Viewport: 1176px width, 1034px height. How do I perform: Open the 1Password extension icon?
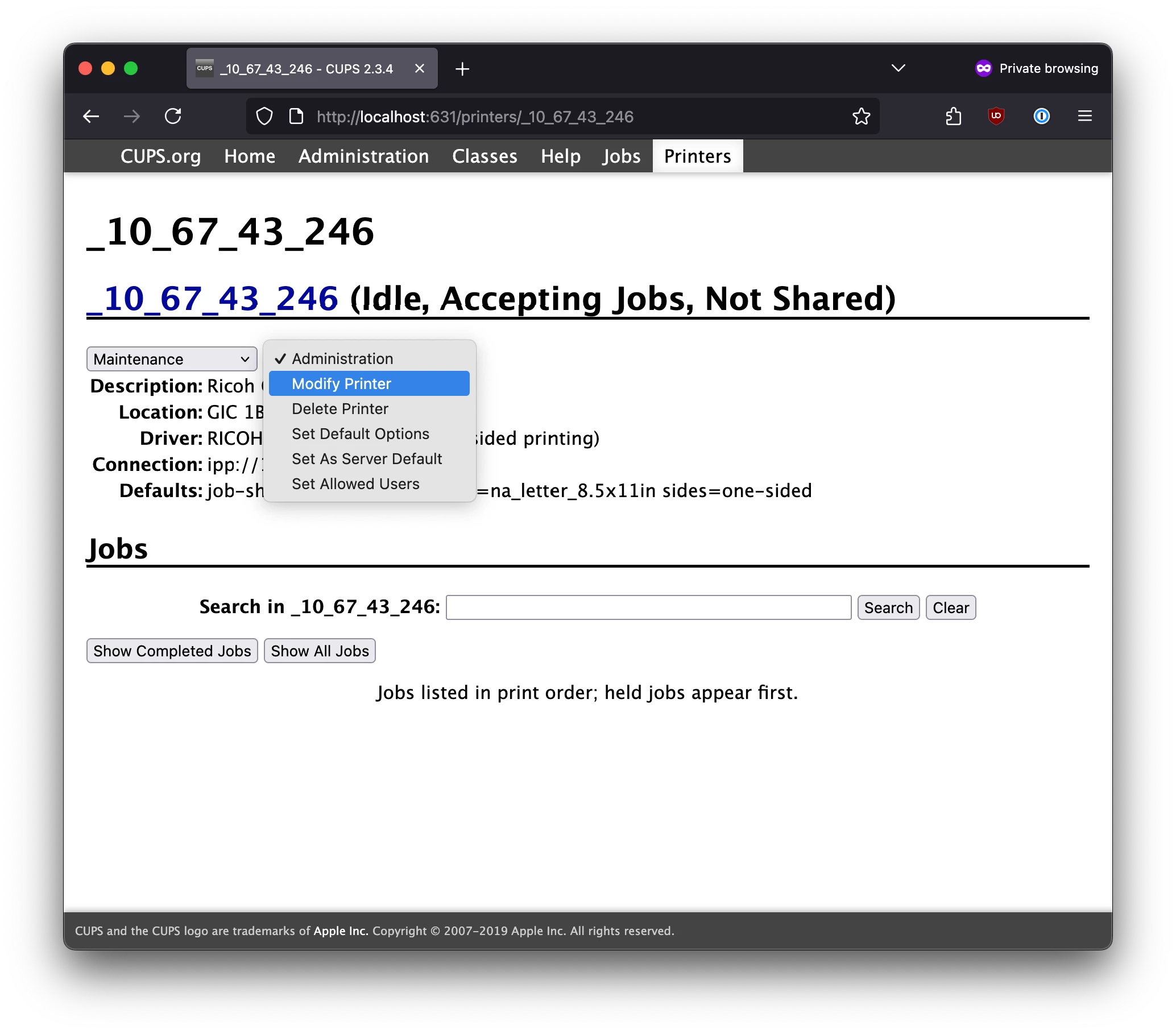tap(1041, 117)
